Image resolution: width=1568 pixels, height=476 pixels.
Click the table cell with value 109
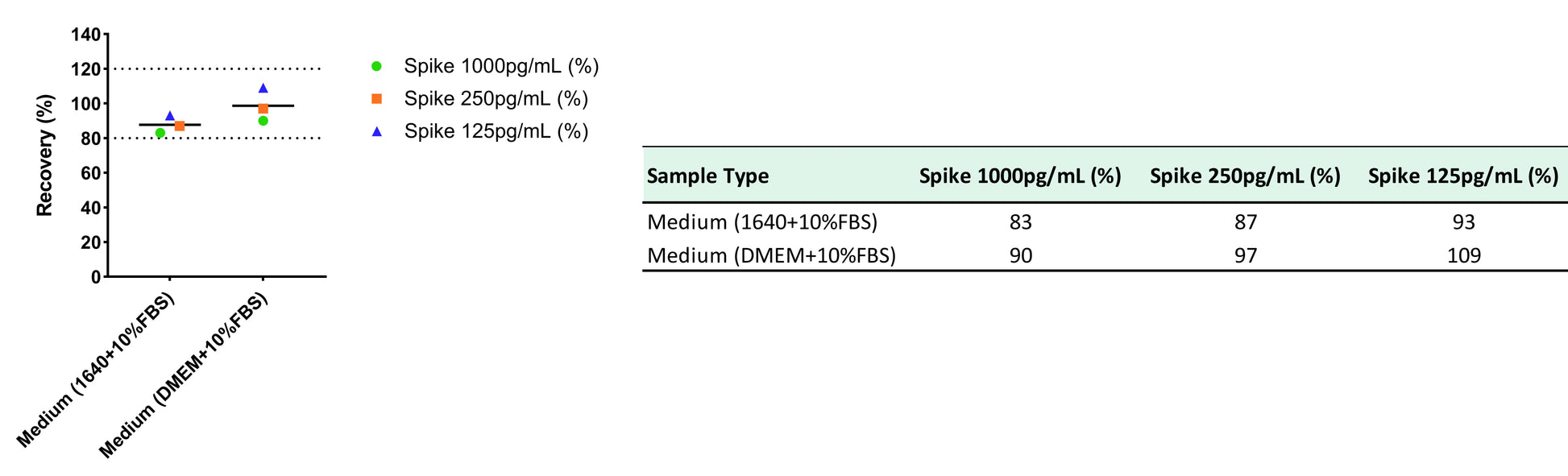tap(1464, 255)
